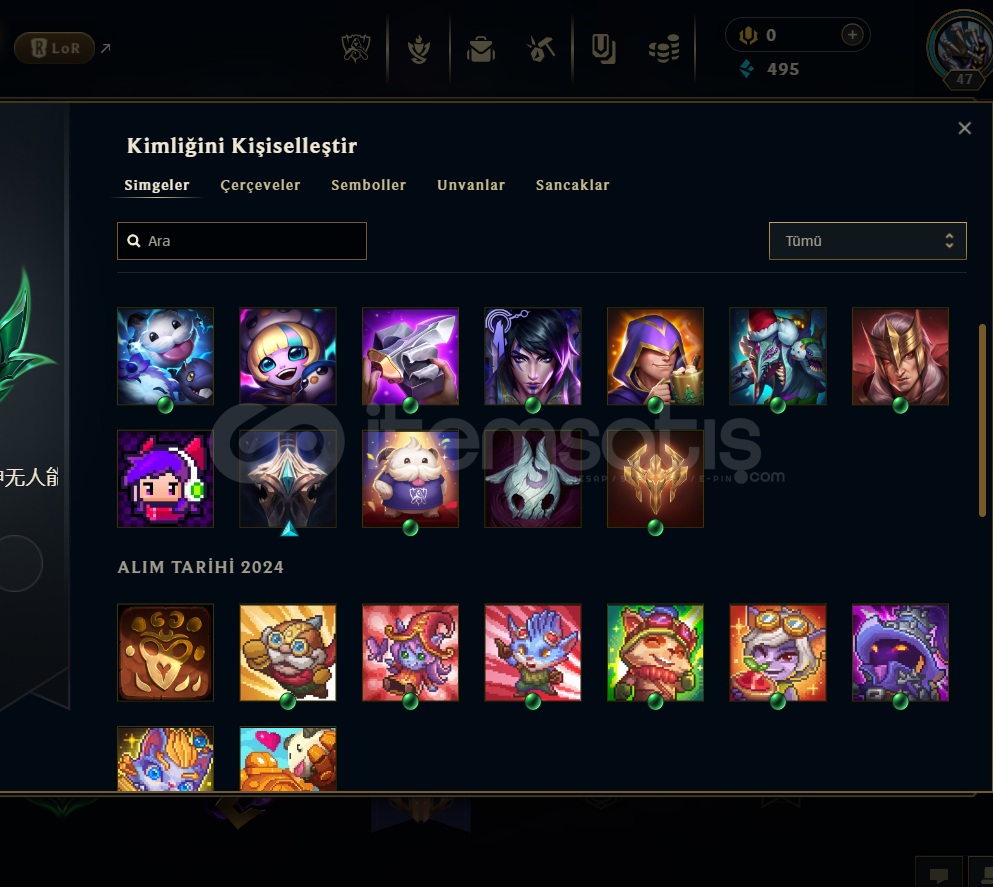
Task: Open the Unvanlar tab
Action: (x=471, y=185)
